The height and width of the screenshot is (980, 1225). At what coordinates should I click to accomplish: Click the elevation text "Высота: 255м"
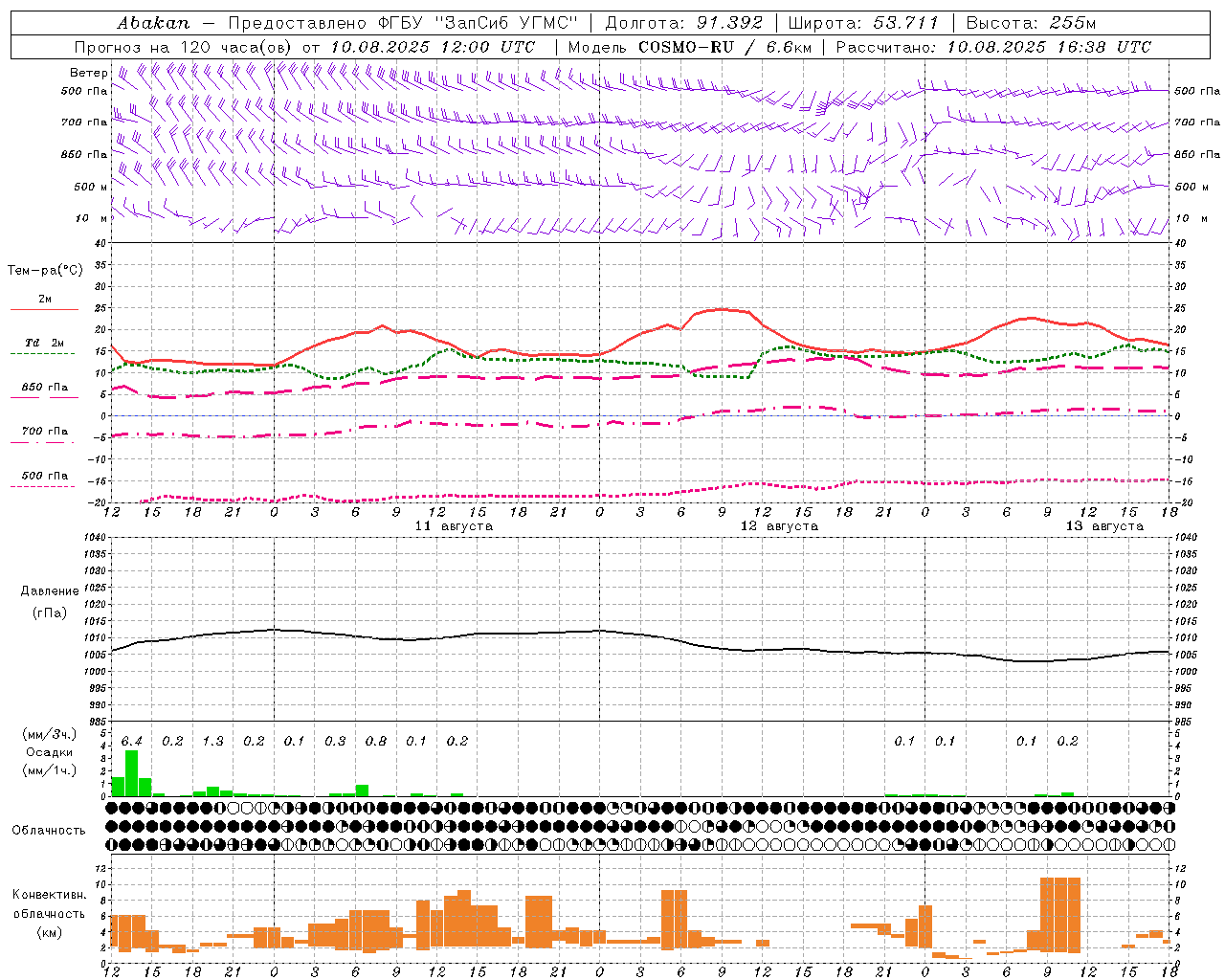tap(1032, 23)
